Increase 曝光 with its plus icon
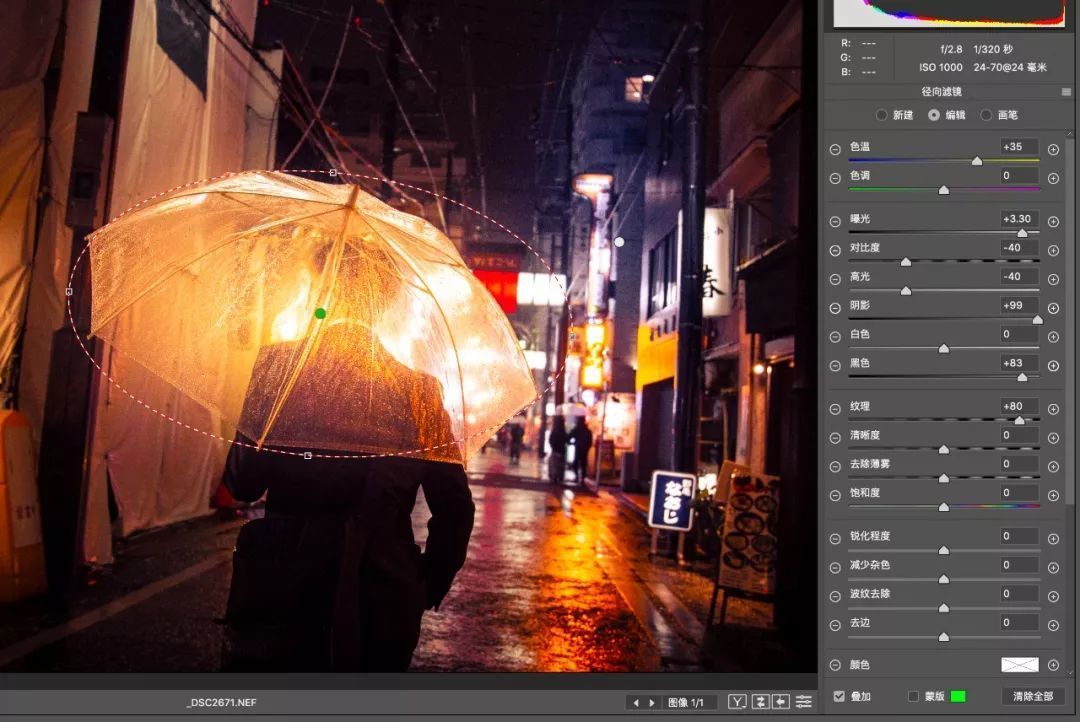Screen dimensions: 1080x722 coord(1053,222)
